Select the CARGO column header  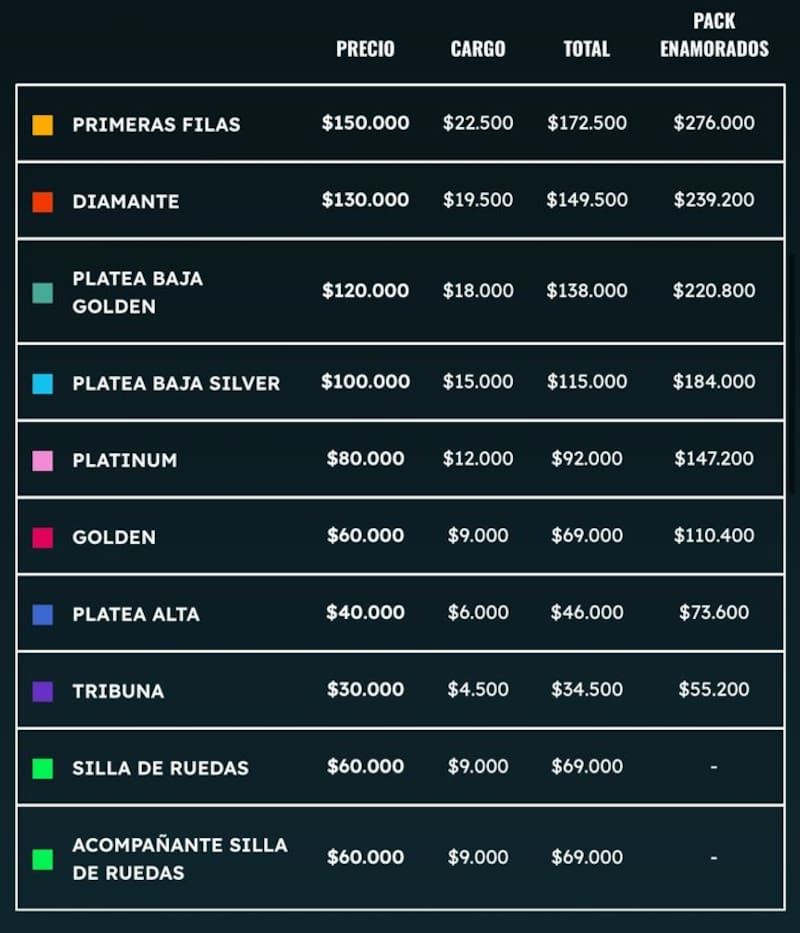coord(478,49)
